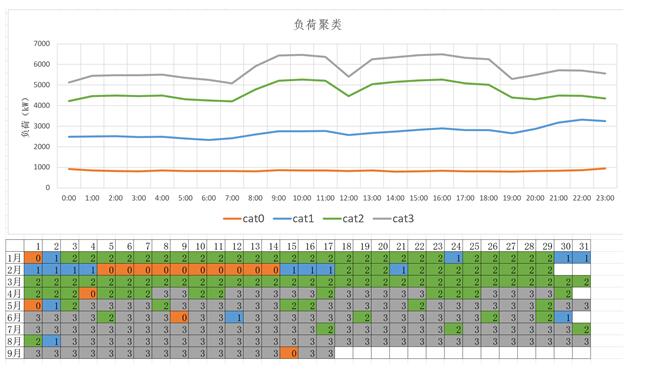Click the blue 1 cell for 8月 day 2
654x371 pixels.
(x=52, y=341)
